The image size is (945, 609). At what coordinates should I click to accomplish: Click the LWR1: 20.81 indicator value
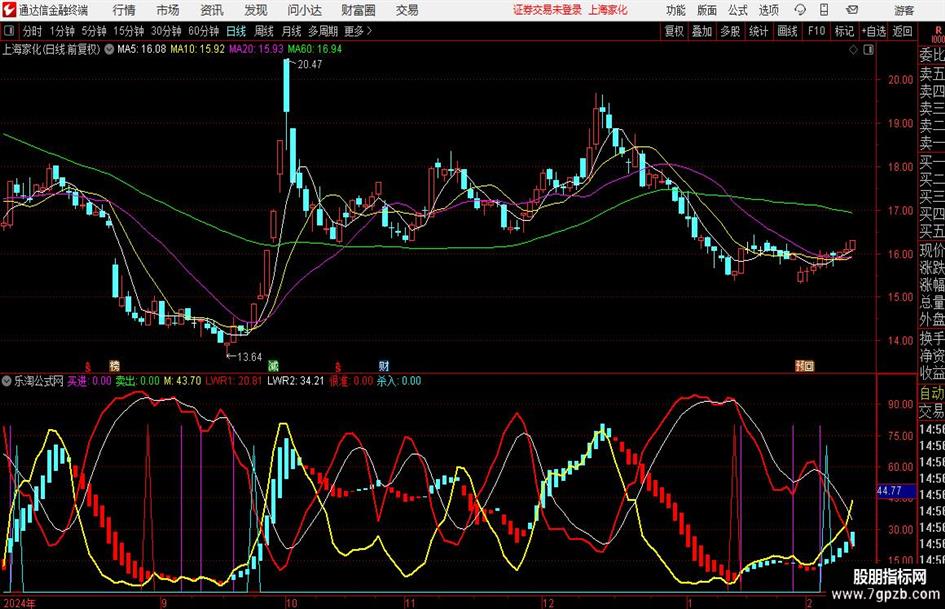(x=234, y=381)
